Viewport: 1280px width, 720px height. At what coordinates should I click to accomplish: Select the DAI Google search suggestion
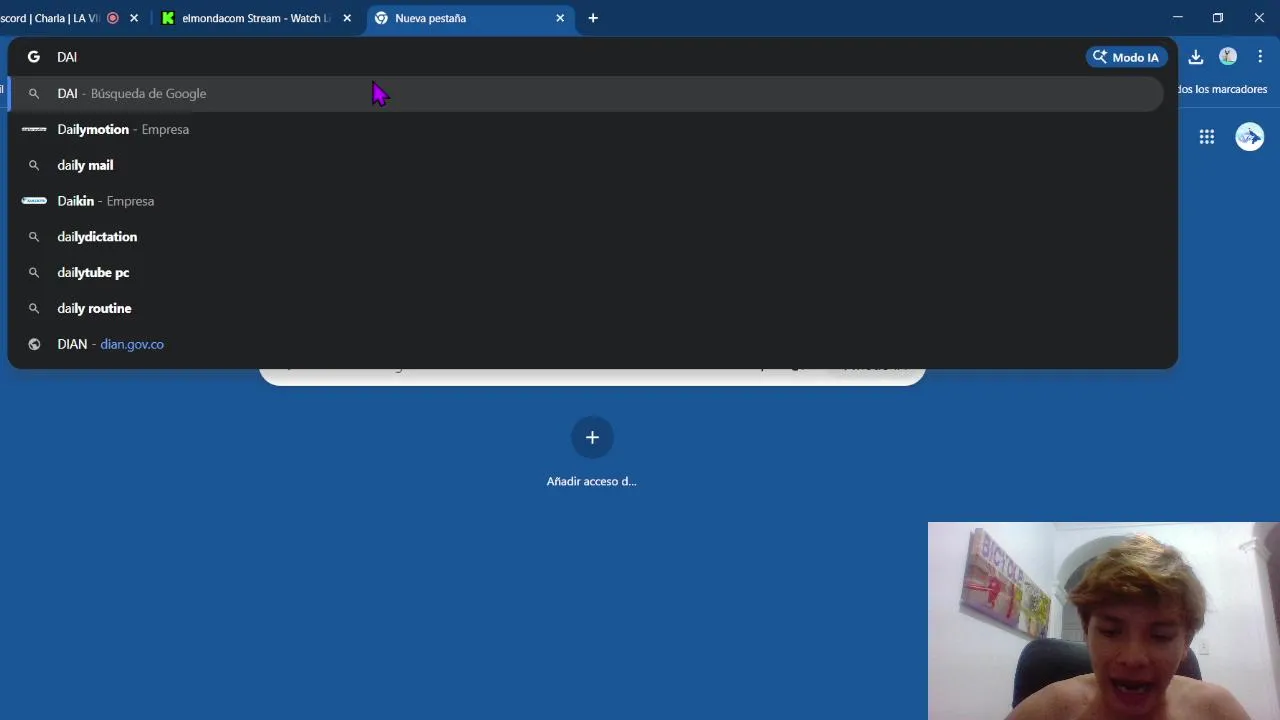pyautogui.click(x=586, y=93)
